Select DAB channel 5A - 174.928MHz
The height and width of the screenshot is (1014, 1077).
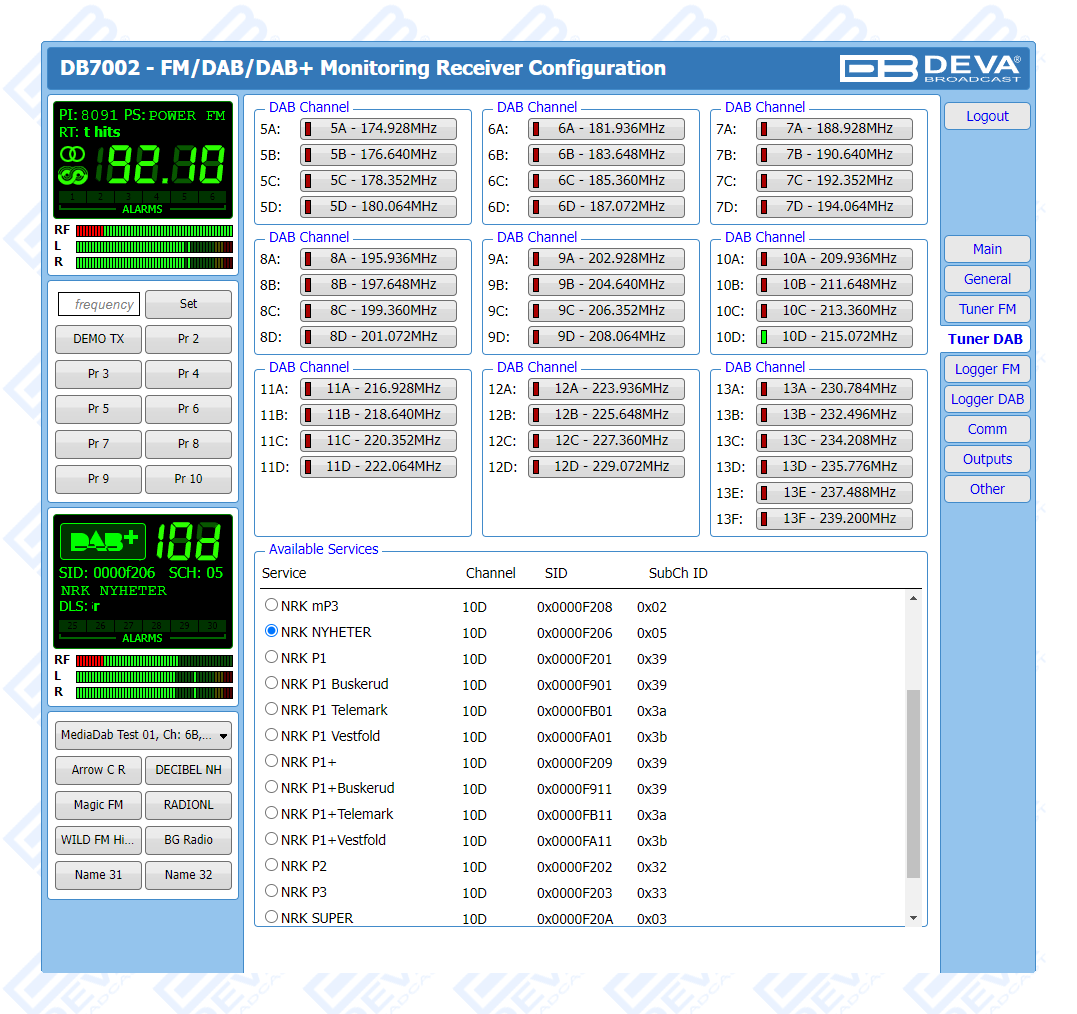(x=378, y=129)
